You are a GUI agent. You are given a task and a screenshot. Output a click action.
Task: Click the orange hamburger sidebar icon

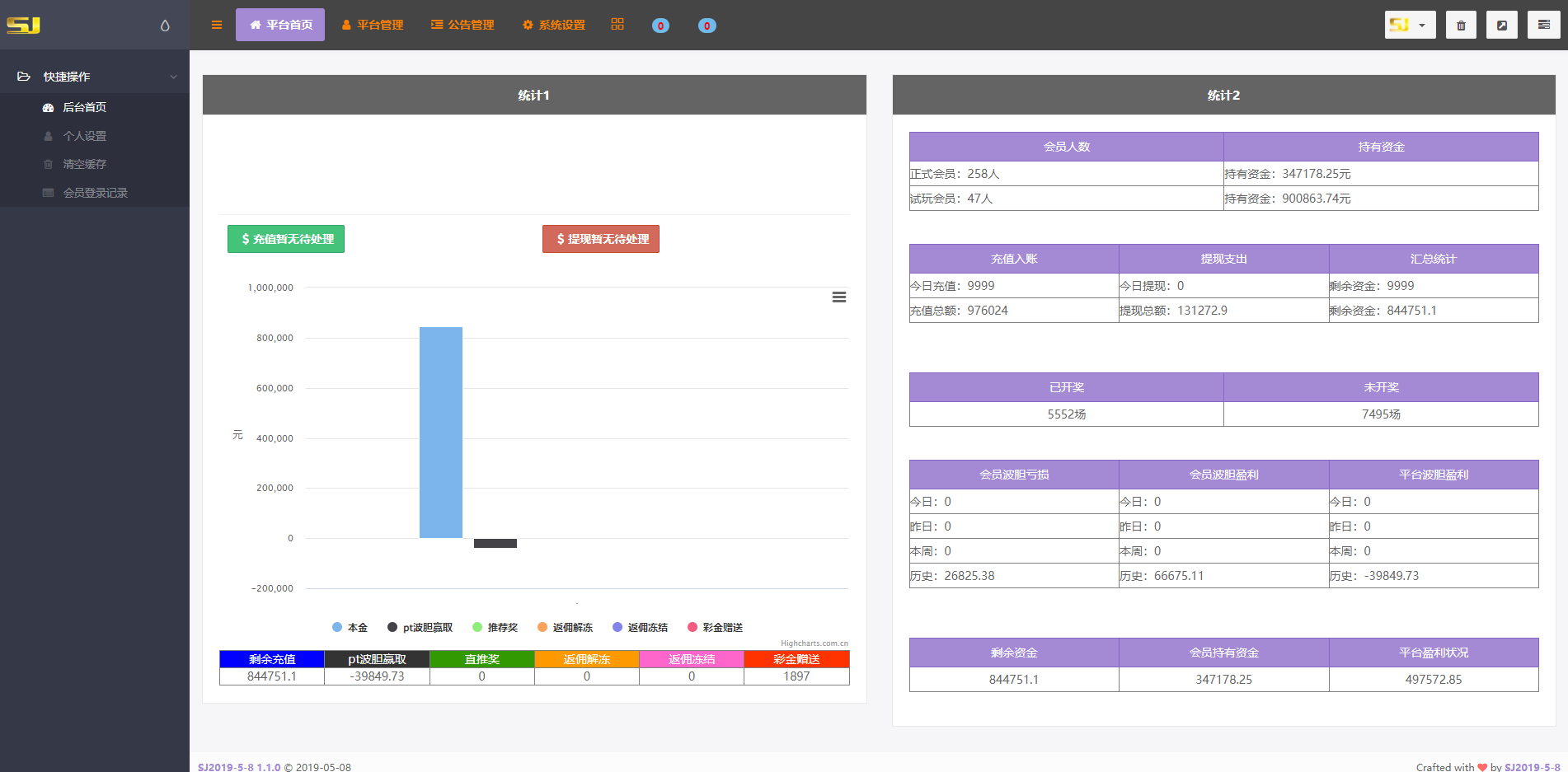[217, 25]
